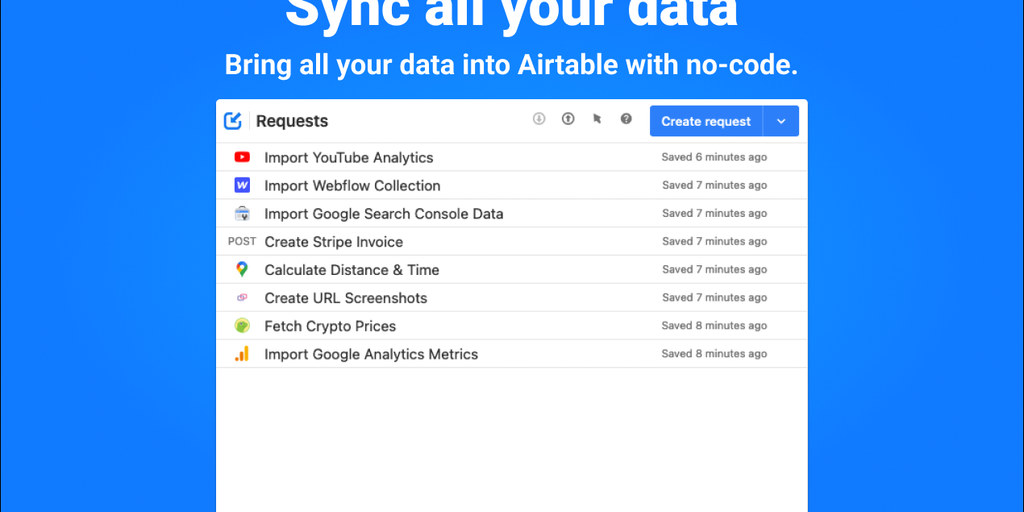Select the cursor pointer icon in header
The image size is (1024, 512).
[x=597, y=119]
